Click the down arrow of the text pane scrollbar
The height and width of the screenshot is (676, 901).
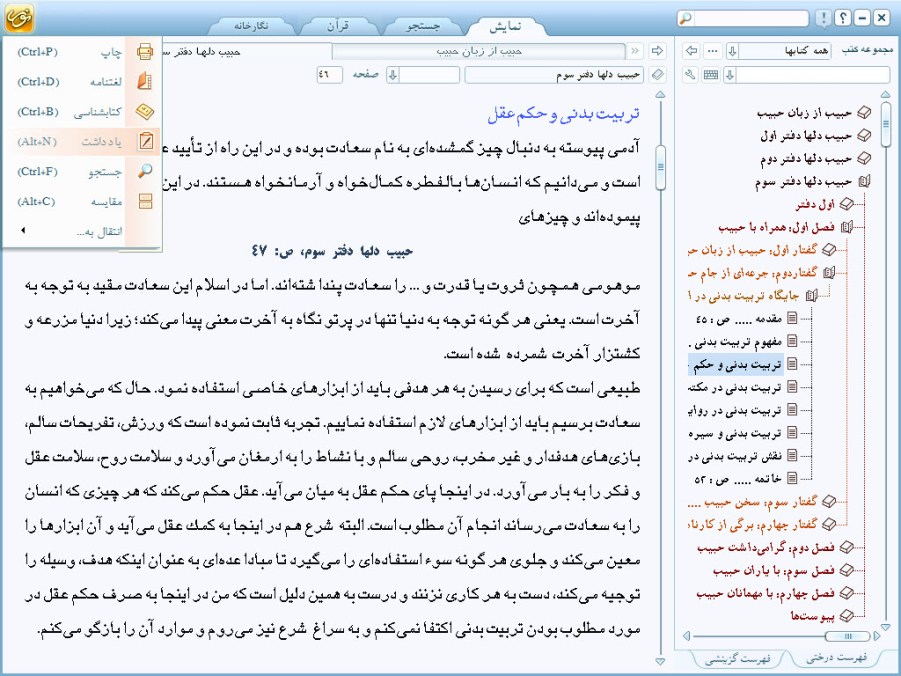point(660,661)
